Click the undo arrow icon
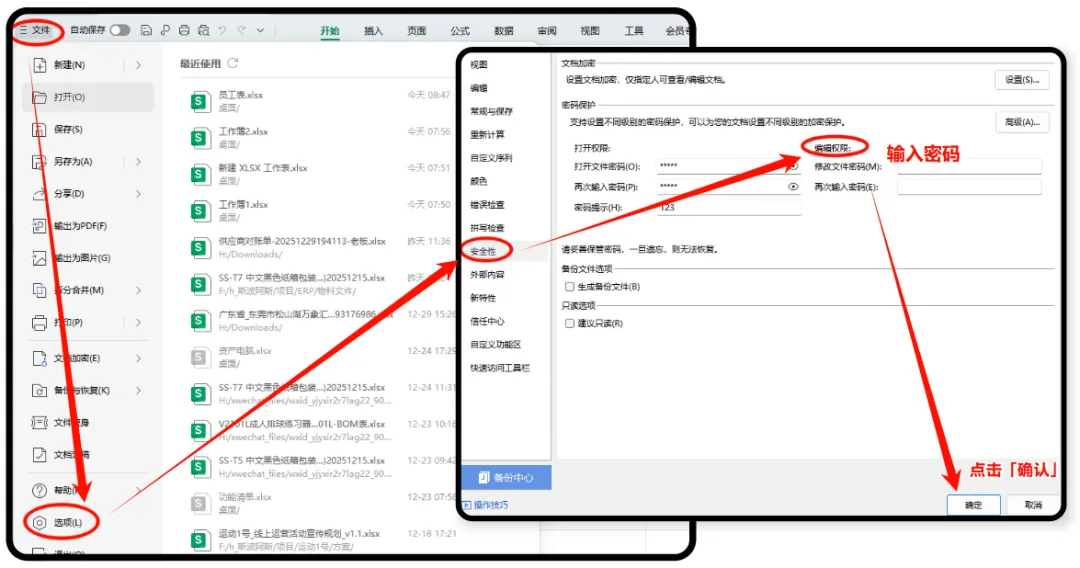The height and width of the screenshot is (568, 1080). point(222,30)
